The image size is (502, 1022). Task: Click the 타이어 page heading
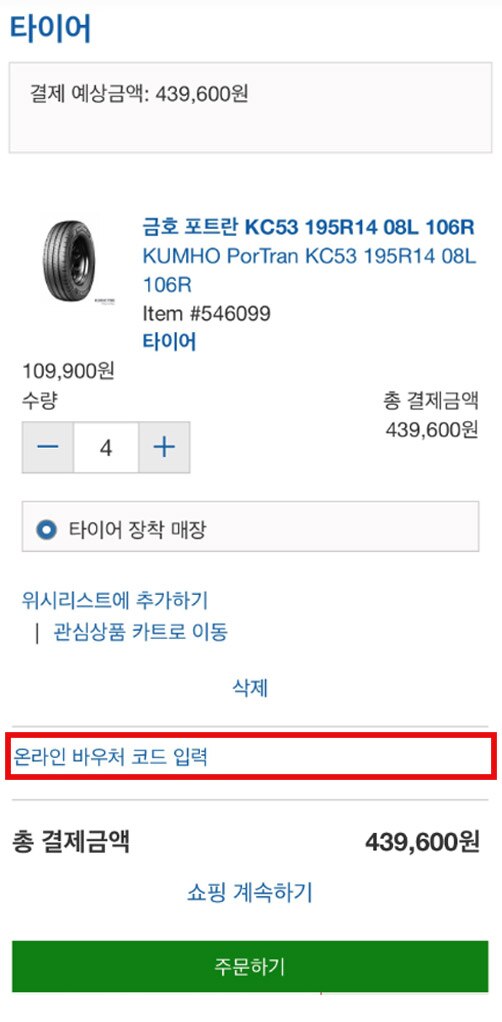(50, 29)
